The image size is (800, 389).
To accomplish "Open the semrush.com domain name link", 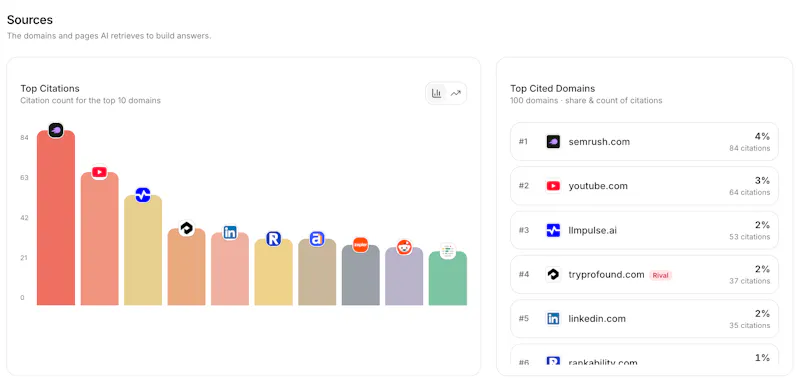I will coord(599,142).
